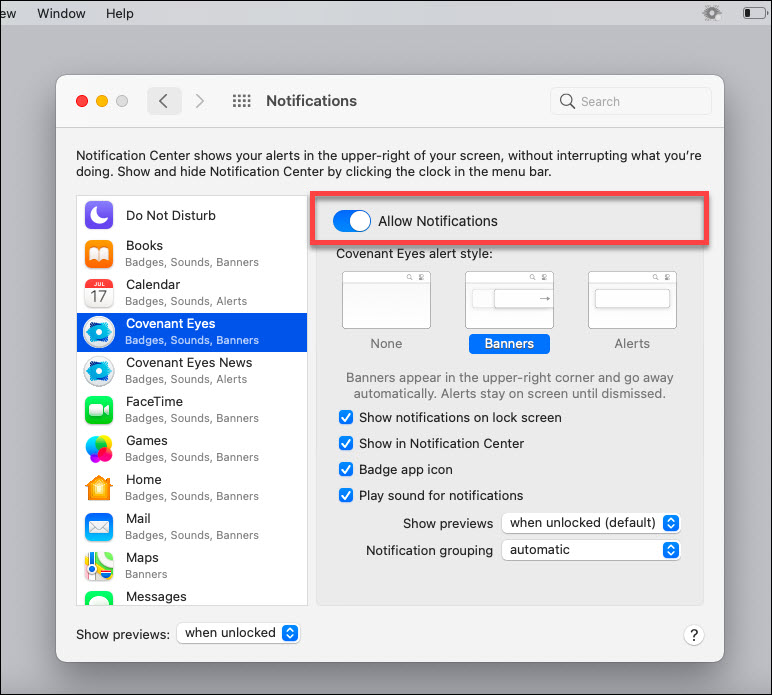Select the Calendar row
The image size is (772, 695).
tap(192, 293)
